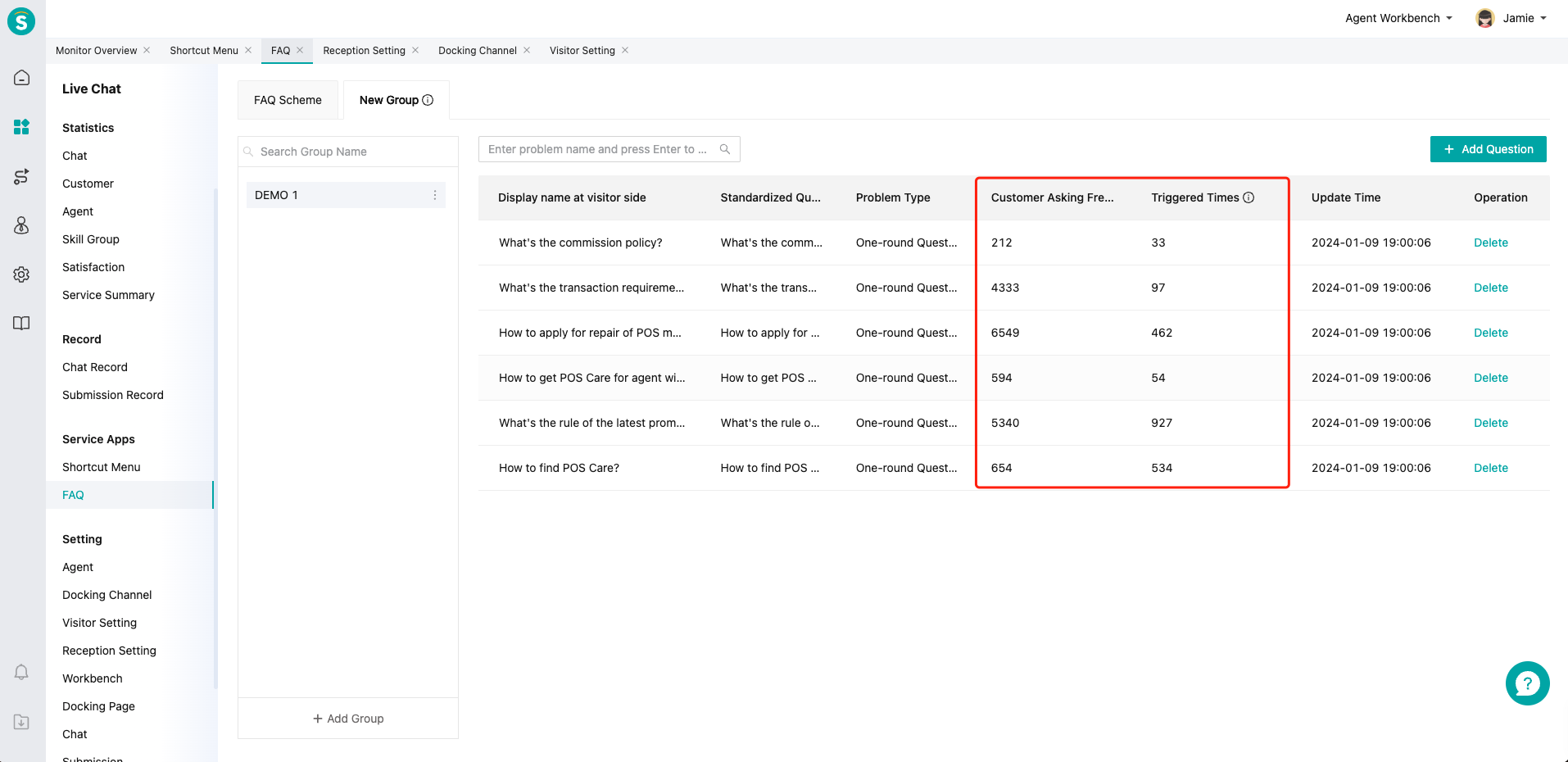This screenshot has width=1568, height=762.
Task: Delete the commission policy question
Action: point(1491,243)
